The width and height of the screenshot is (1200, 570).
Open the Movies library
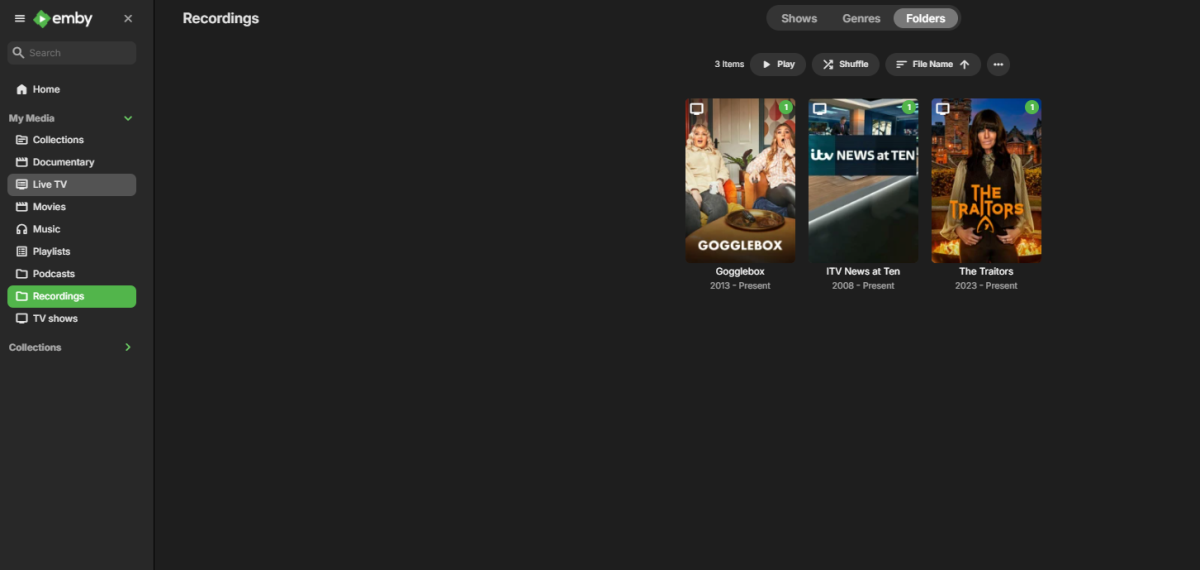coord(72,207)
